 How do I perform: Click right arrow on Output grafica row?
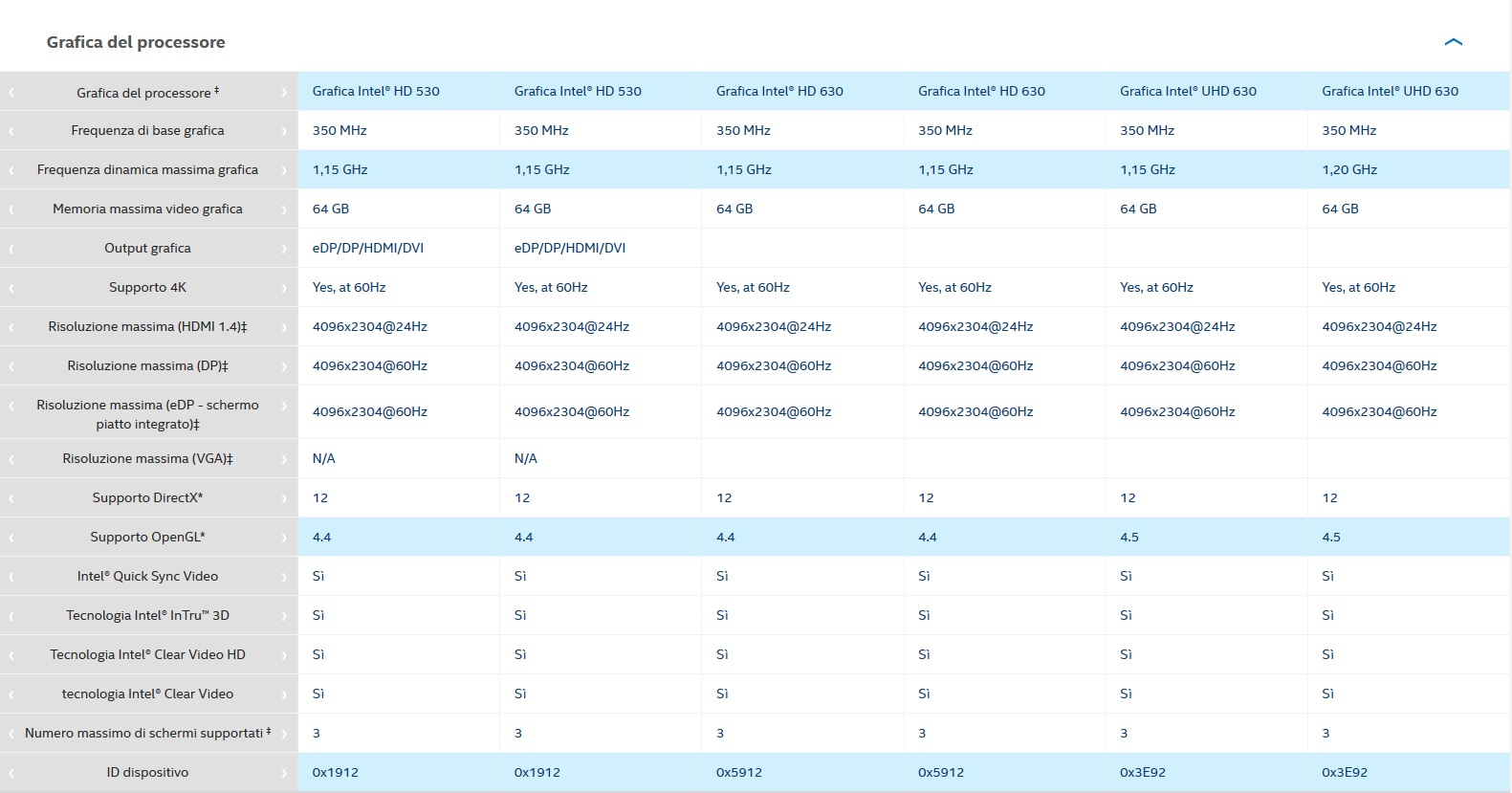[284, 249]
